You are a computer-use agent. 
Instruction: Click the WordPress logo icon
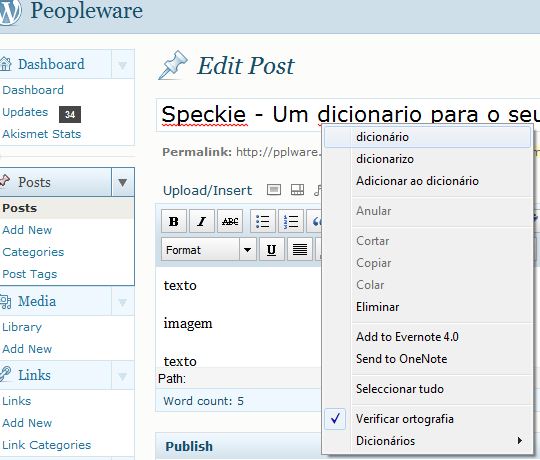tap(10, 11)
